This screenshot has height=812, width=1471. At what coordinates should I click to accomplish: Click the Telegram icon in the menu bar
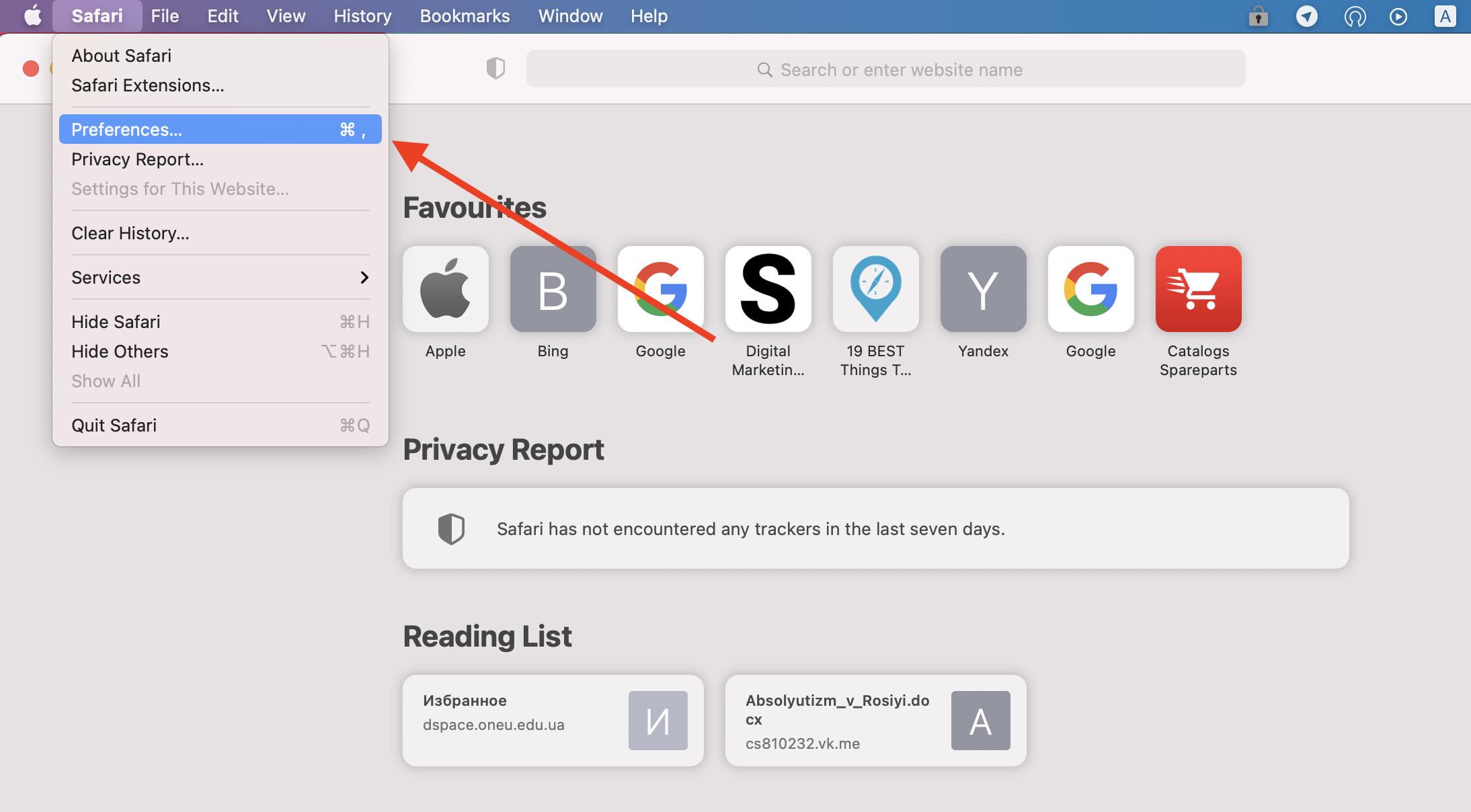1306,17
